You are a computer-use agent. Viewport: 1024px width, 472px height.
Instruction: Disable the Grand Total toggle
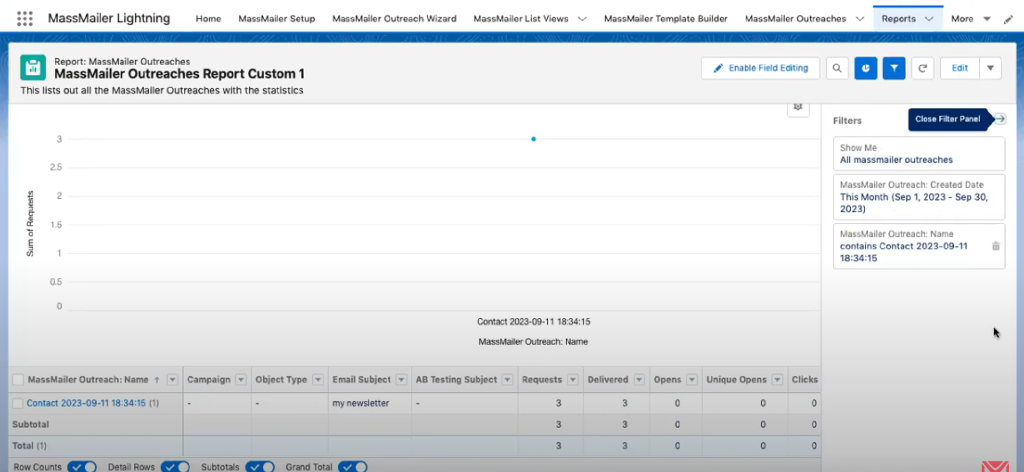pos(352,466)
